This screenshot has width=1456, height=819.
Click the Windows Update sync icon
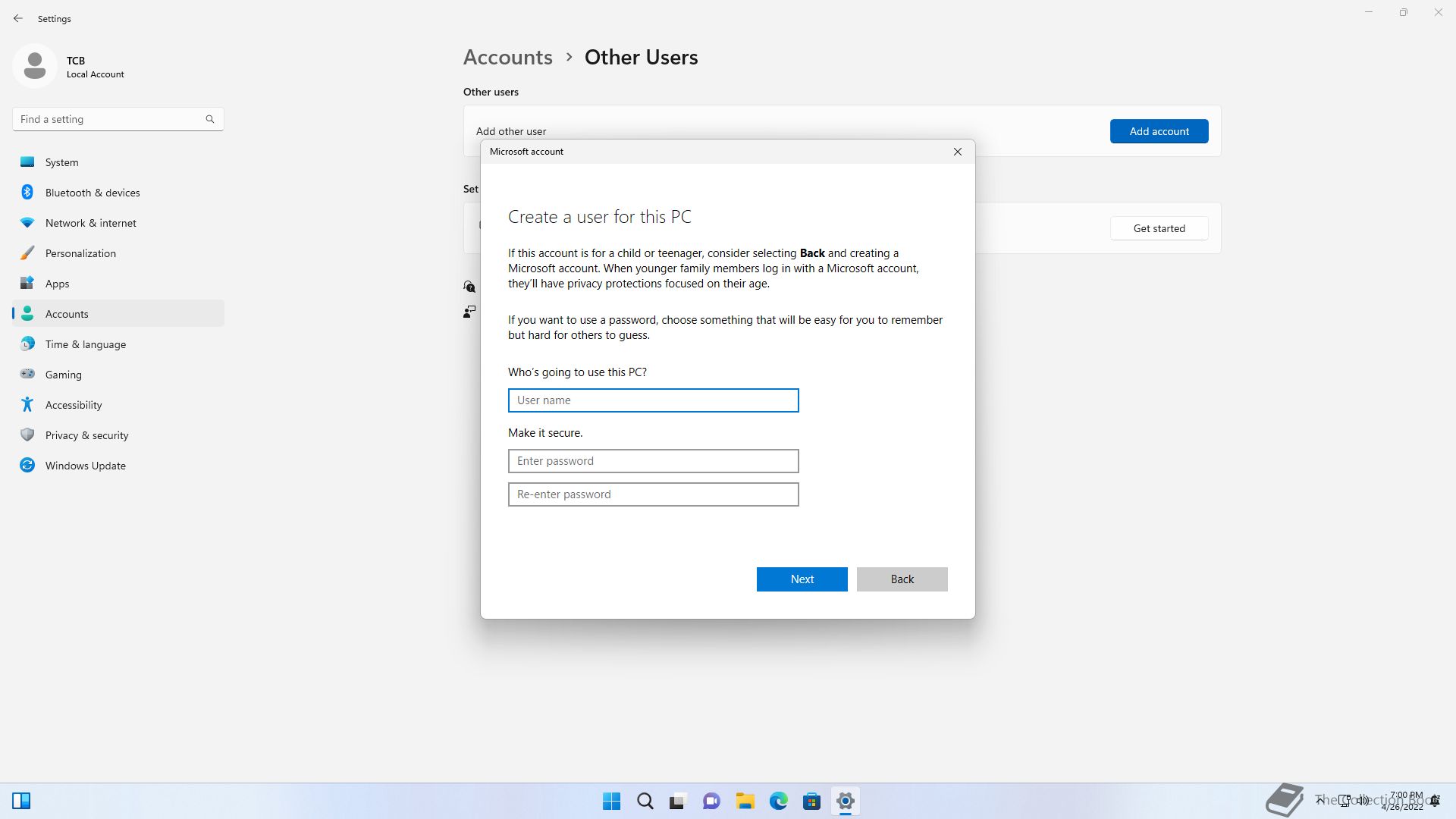[x=27, y=466]
